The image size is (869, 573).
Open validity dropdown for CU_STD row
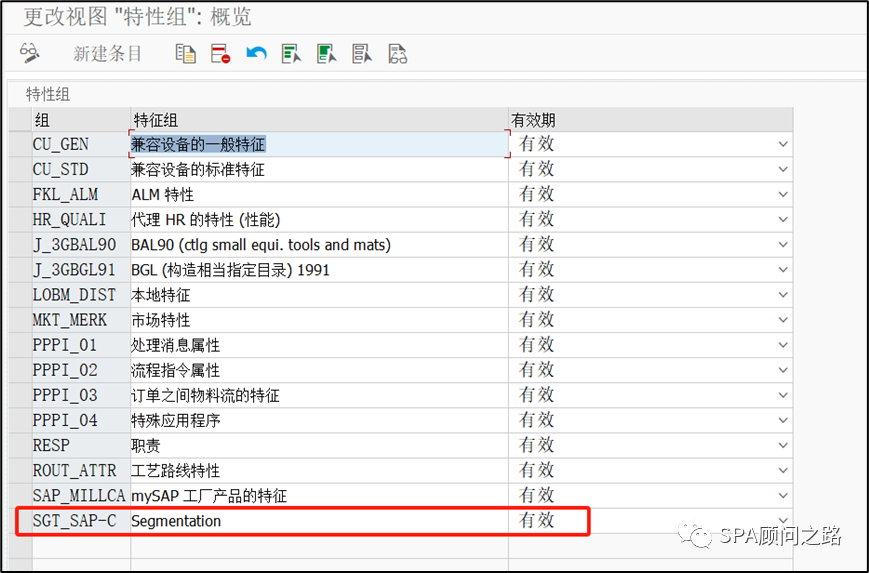coord(783,169)
